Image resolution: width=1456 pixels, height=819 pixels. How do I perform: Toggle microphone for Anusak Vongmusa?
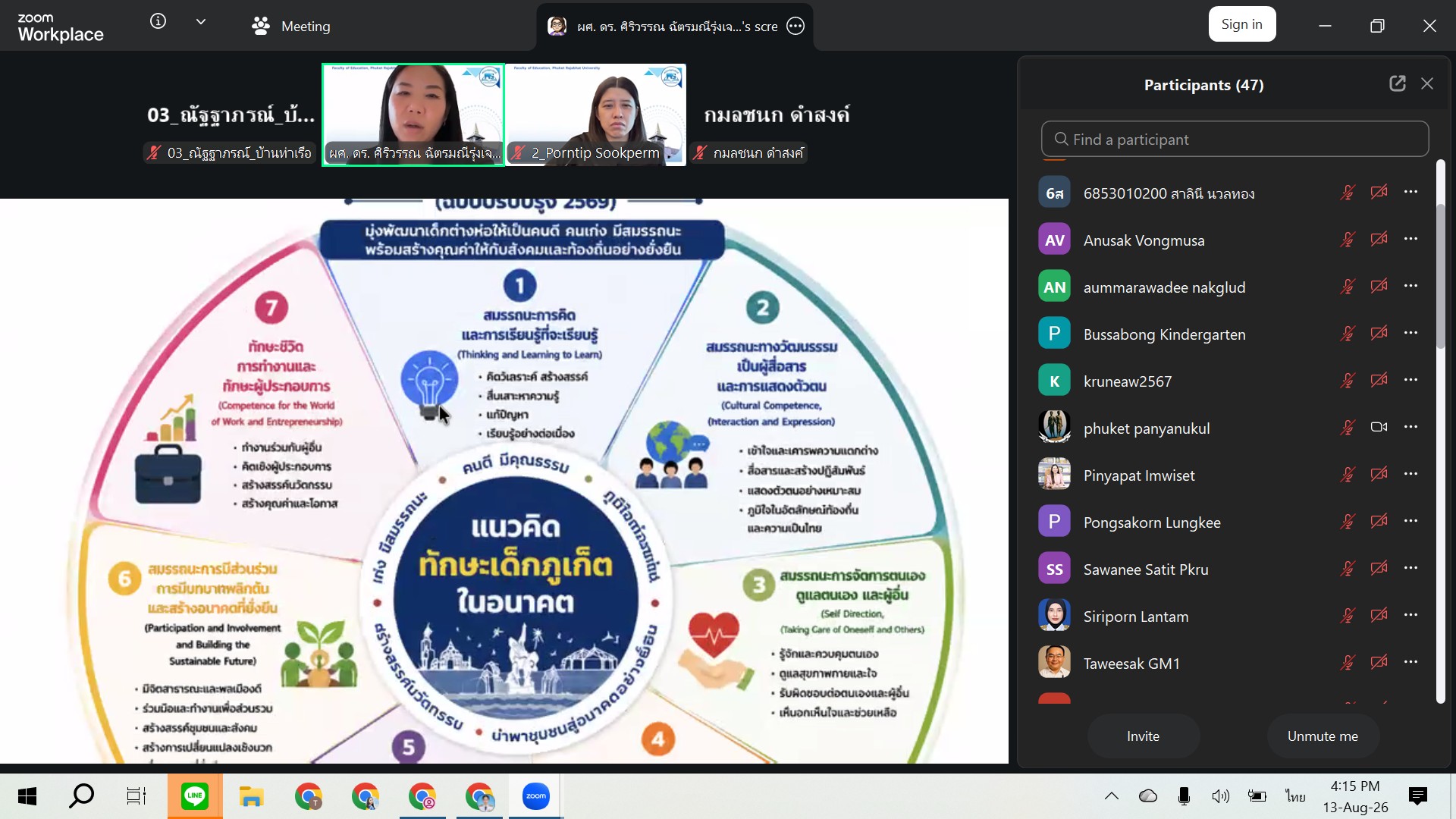[x=1348, y=240]
